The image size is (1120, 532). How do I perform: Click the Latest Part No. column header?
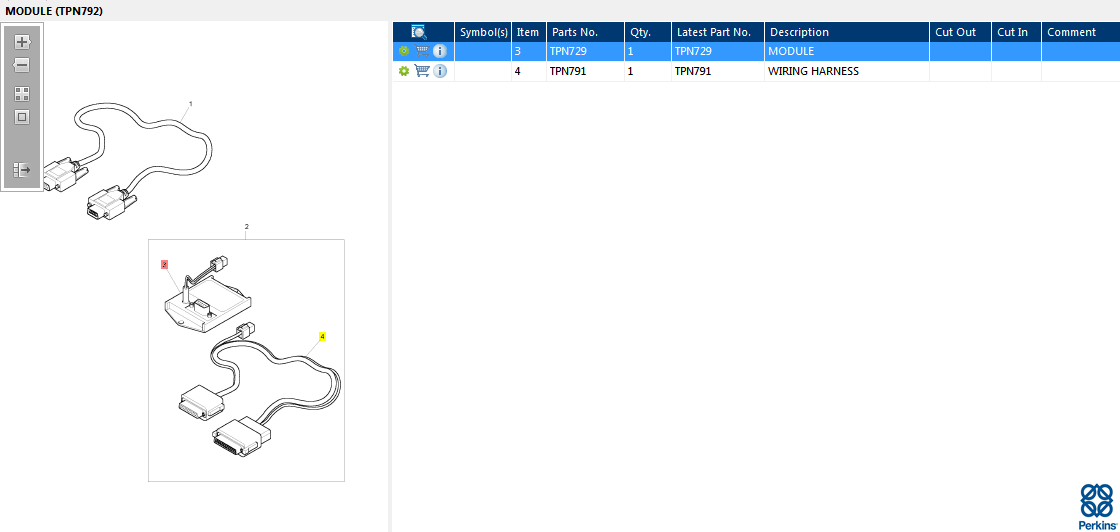(718, 32)
